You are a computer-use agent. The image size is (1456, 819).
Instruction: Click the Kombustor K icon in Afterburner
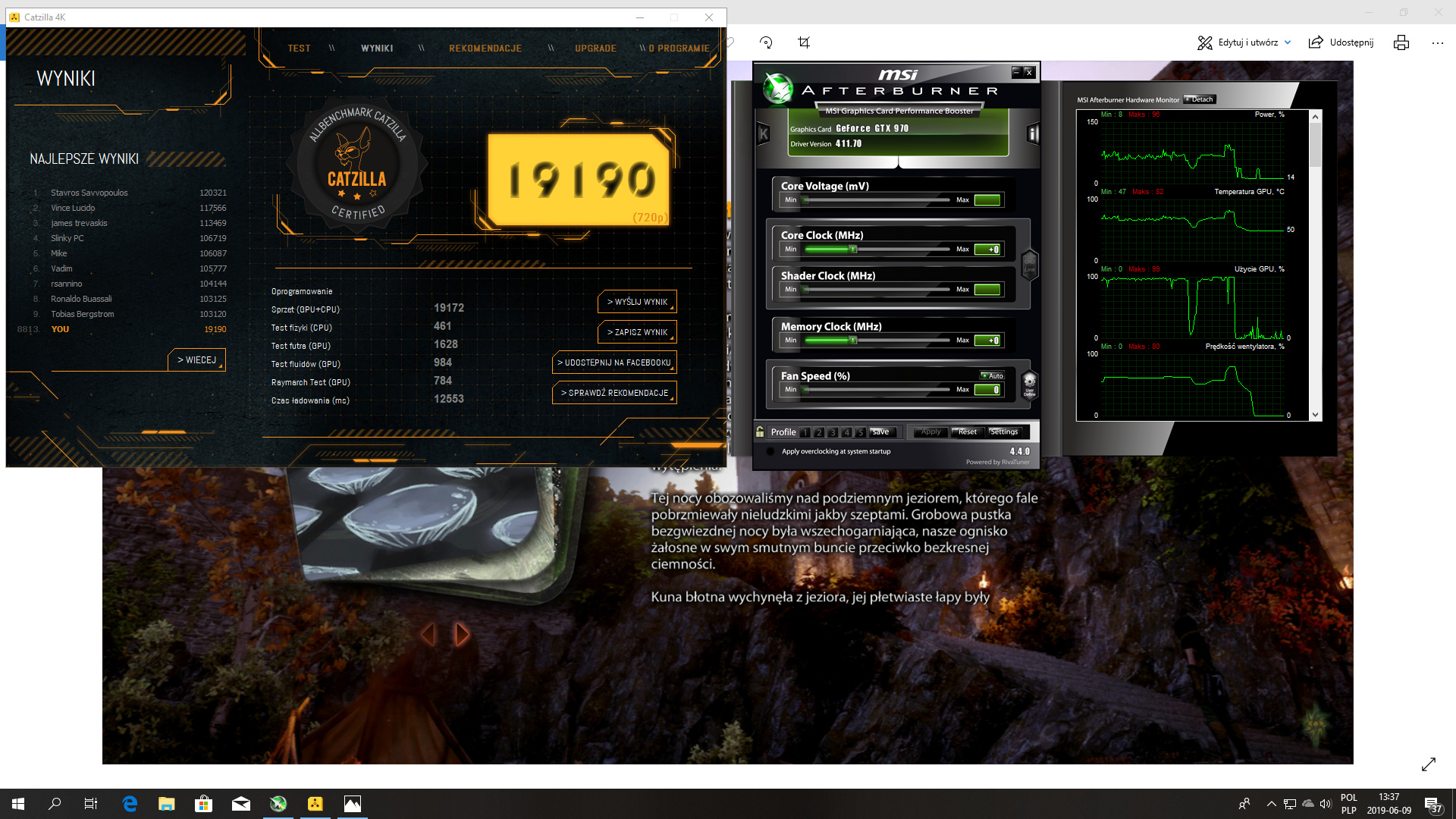pyautogui.click(x=764, y=134)
